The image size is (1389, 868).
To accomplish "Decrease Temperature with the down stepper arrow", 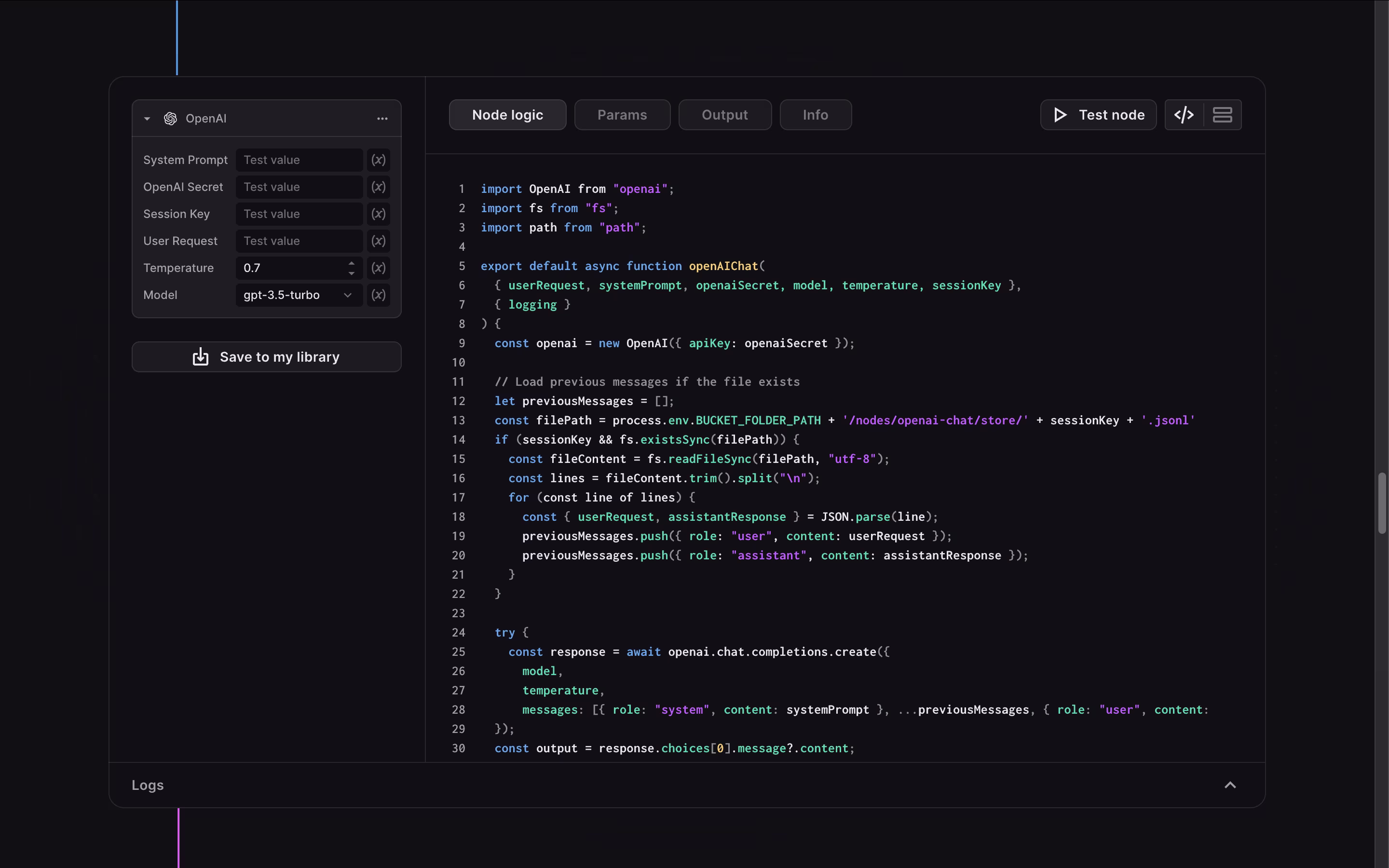I will pos(351,273).
